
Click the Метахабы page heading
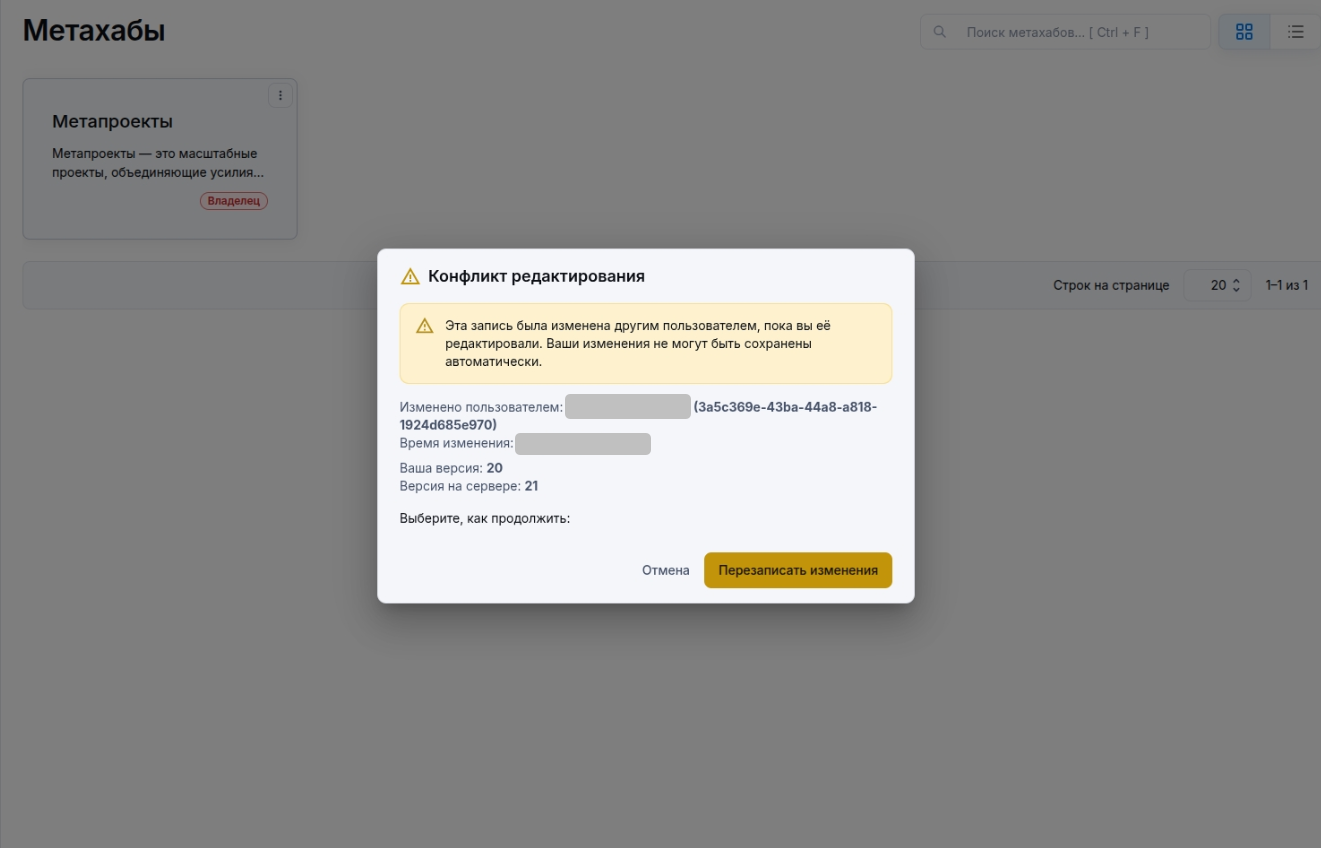94,31
